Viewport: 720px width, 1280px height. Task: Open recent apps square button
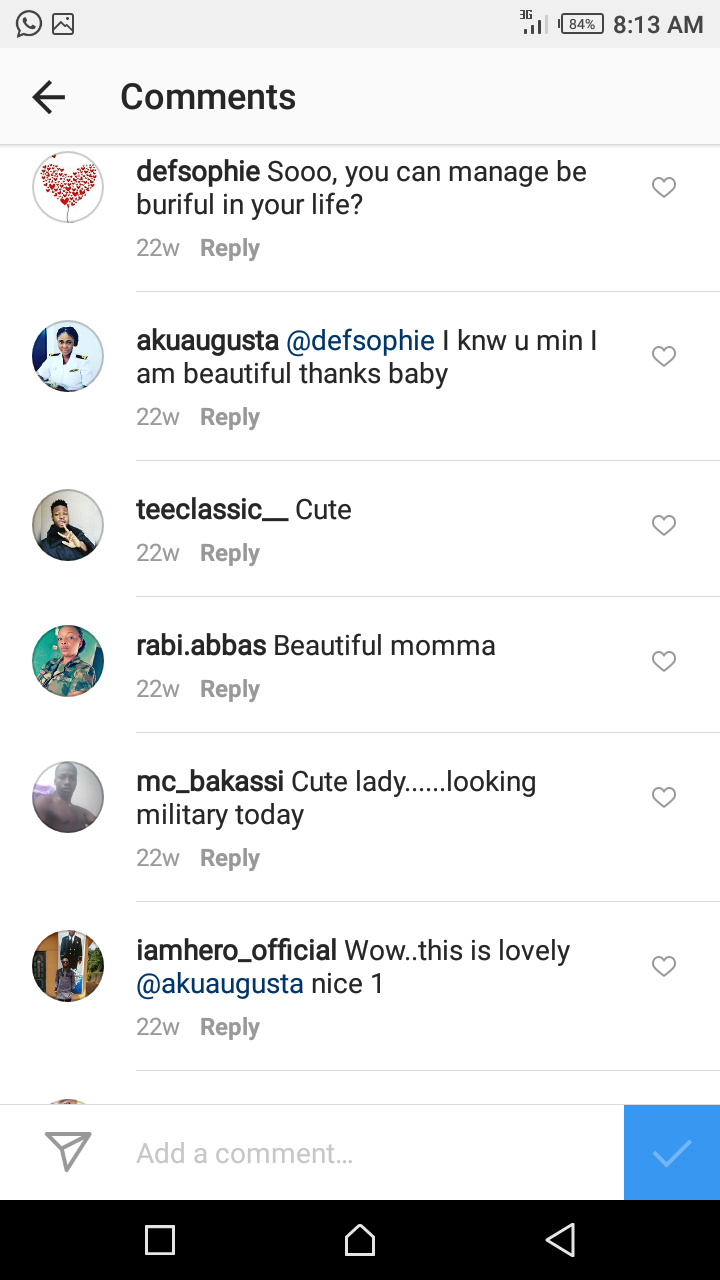click(160, 1240)
